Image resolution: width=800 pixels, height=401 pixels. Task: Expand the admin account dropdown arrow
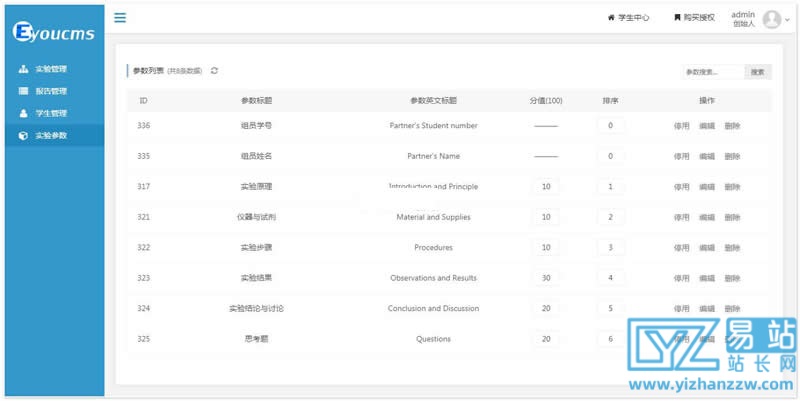tap(787, 20)
